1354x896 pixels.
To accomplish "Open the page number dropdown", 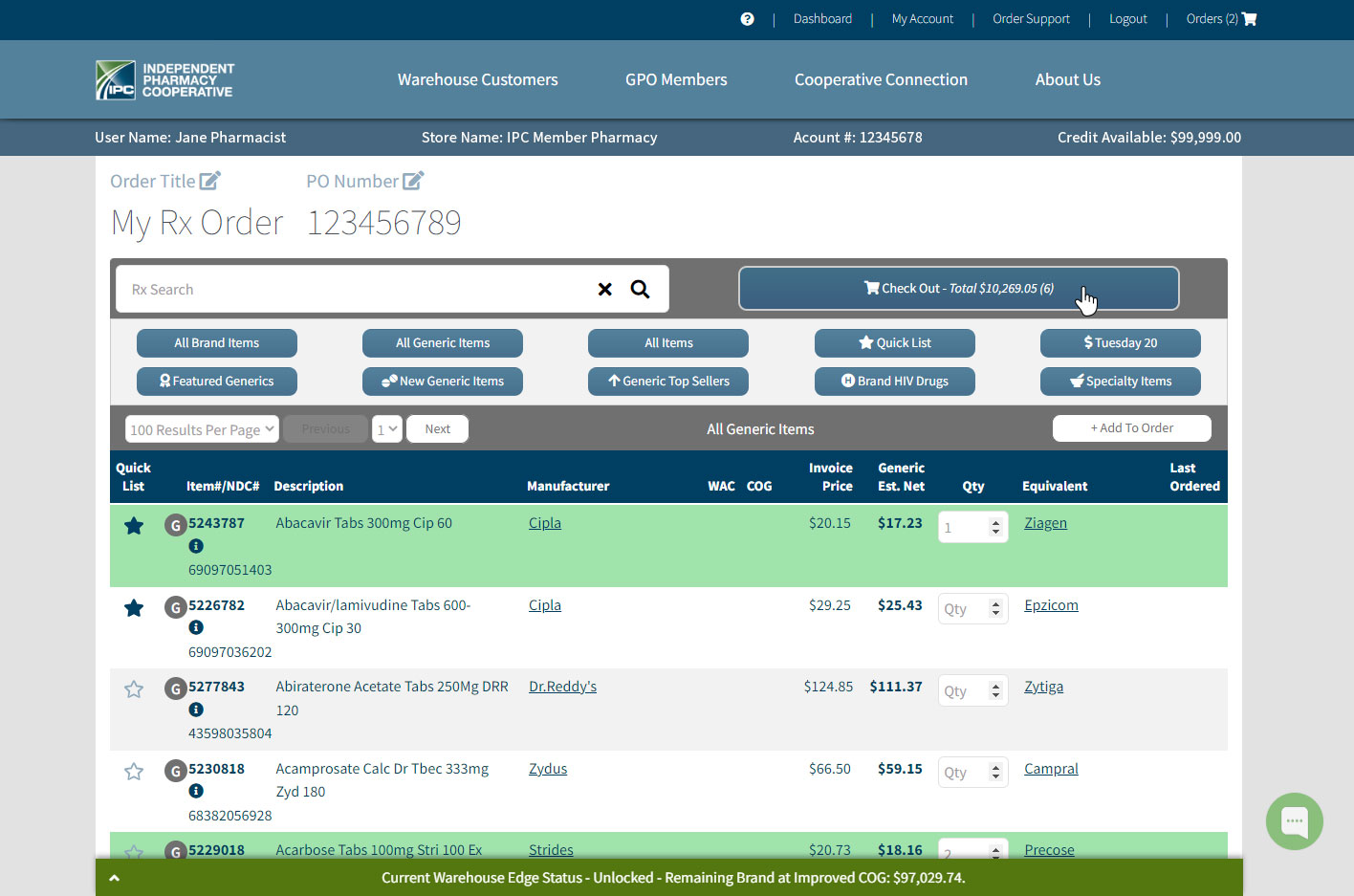I will coord(386,429).
